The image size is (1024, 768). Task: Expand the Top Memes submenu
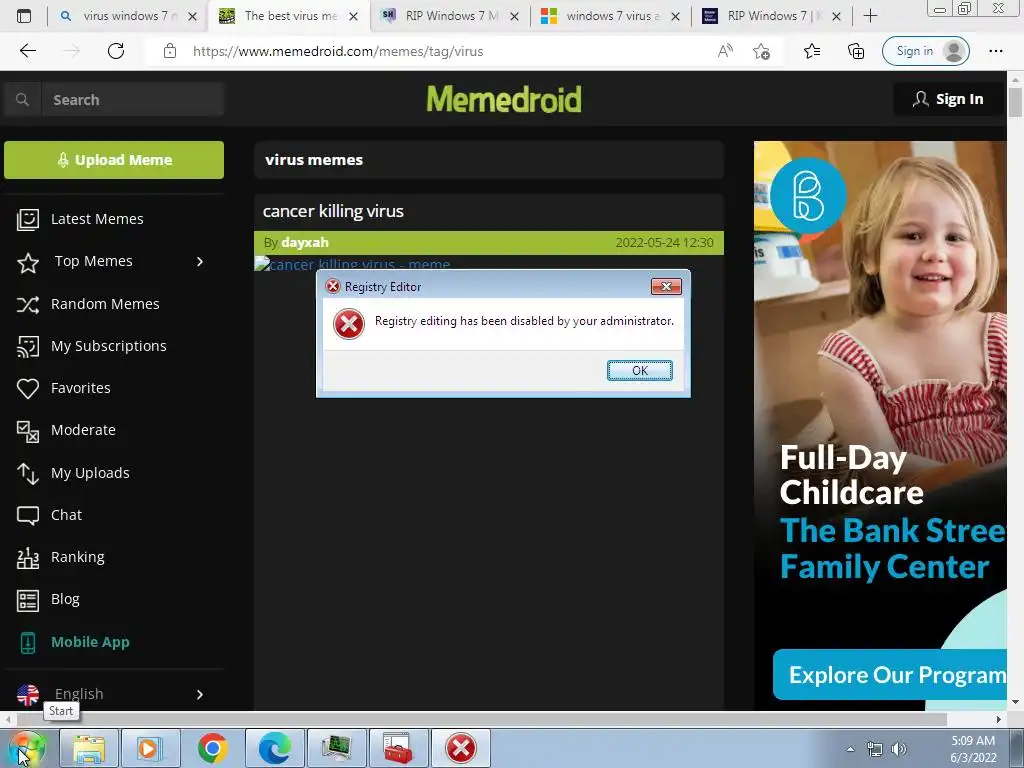[x=200, y=261]
